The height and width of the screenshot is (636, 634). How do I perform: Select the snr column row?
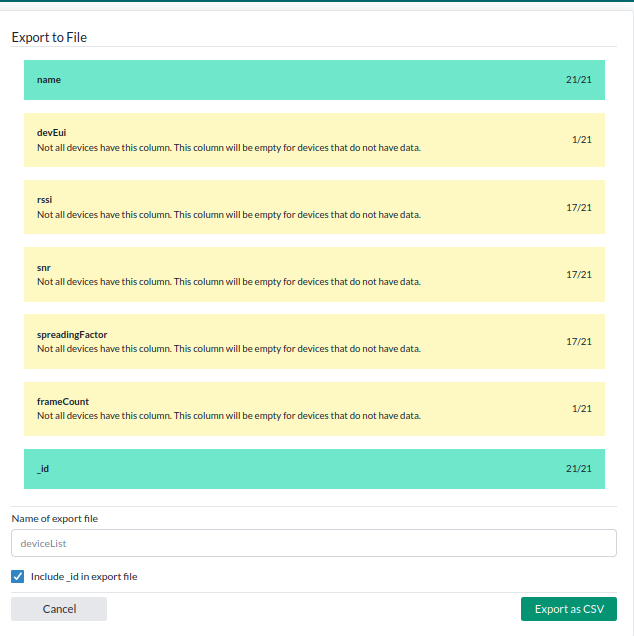tap(314, 274)
